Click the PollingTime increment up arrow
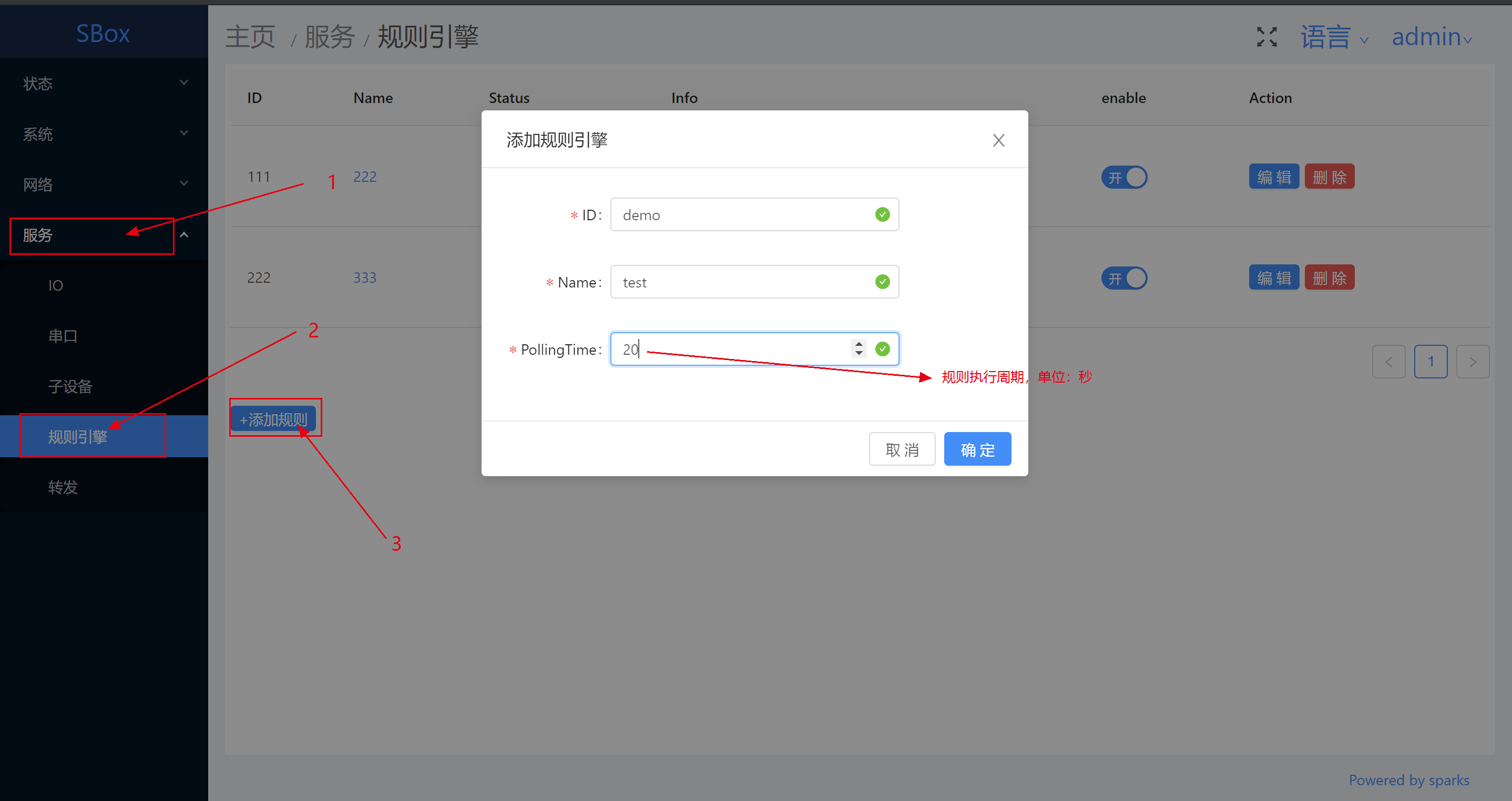The height and width of the screenshot is (801, 1512). pos(859,344)
